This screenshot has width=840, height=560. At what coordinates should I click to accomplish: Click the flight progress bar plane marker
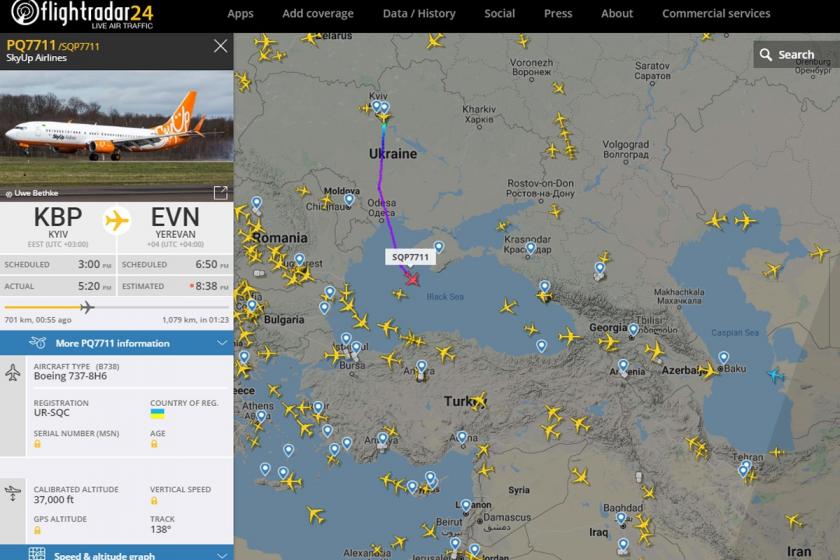coord(86,307)
